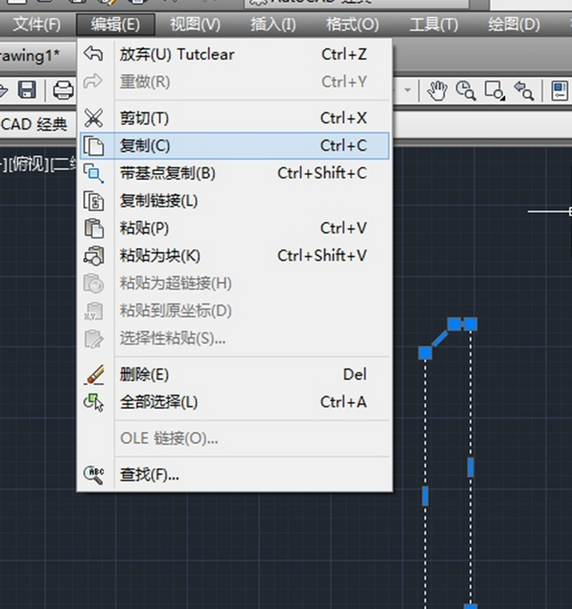Click the scissors Cut icon
This screenshot has width=572, height=609.
pos(94,118)
